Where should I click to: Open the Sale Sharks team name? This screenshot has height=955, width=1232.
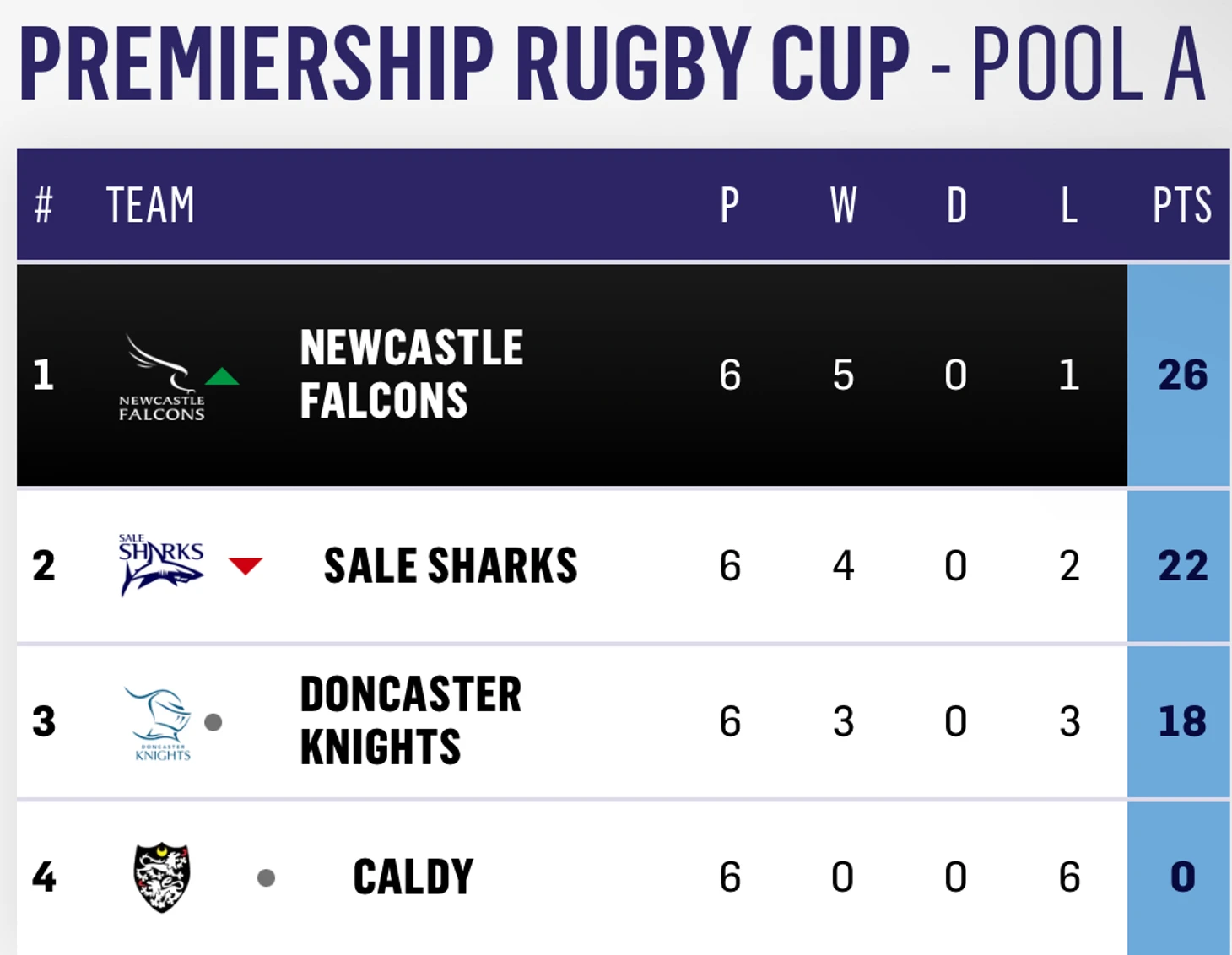pyautogui.click(x=451, y=565)
